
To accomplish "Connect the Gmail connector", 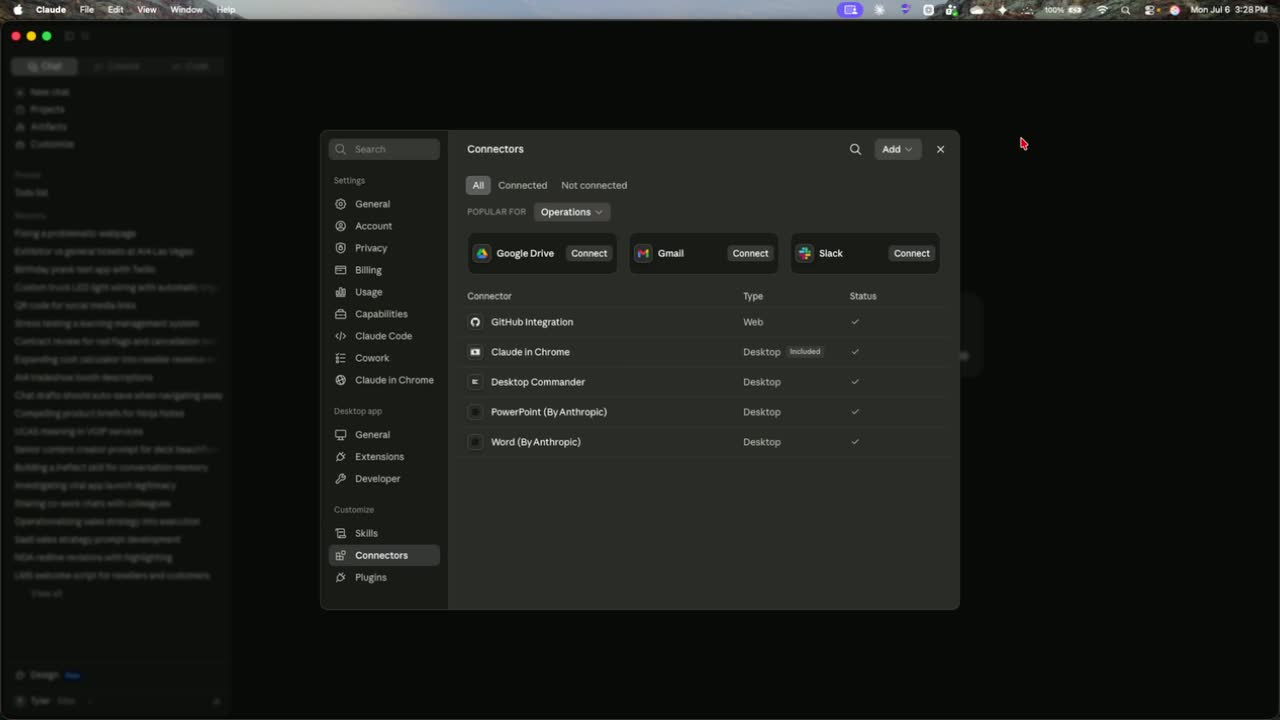I will (x=750, y=253).
